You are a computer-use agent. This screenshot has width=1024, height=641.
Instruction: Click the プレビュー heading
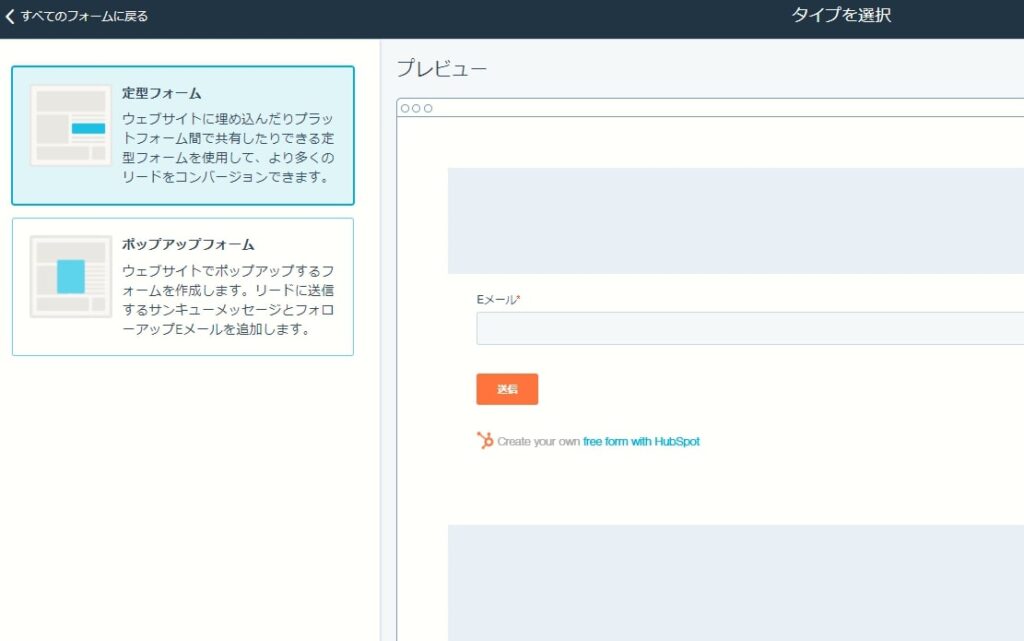441,69
